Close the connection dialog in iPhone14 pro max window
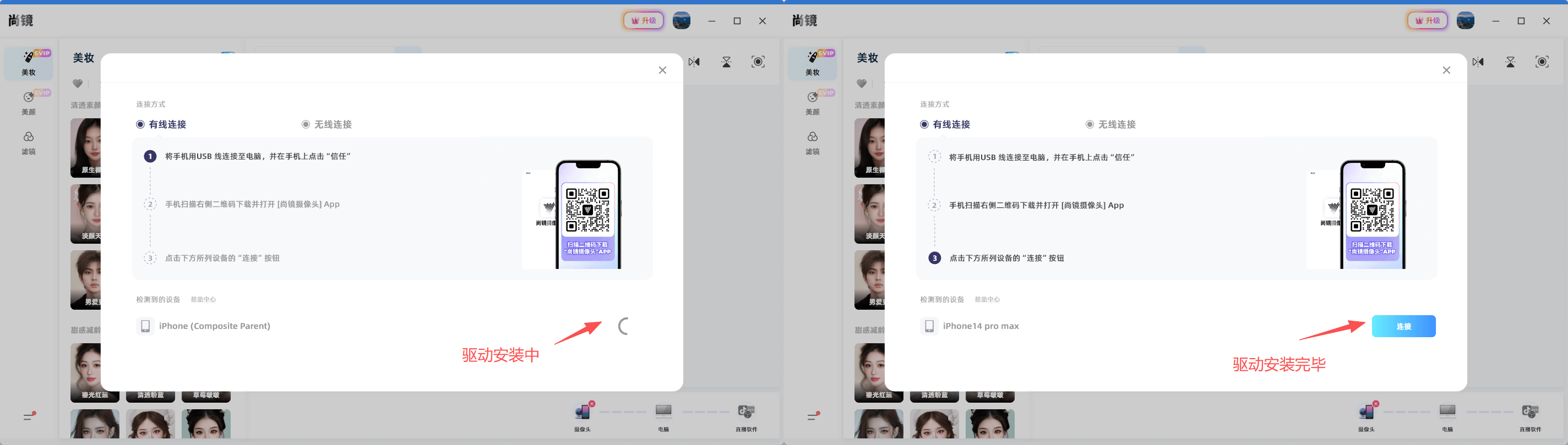Image resolution: width=1568 pixels, height=445 pixels. pyautogui.click(x=1447, y=70)
